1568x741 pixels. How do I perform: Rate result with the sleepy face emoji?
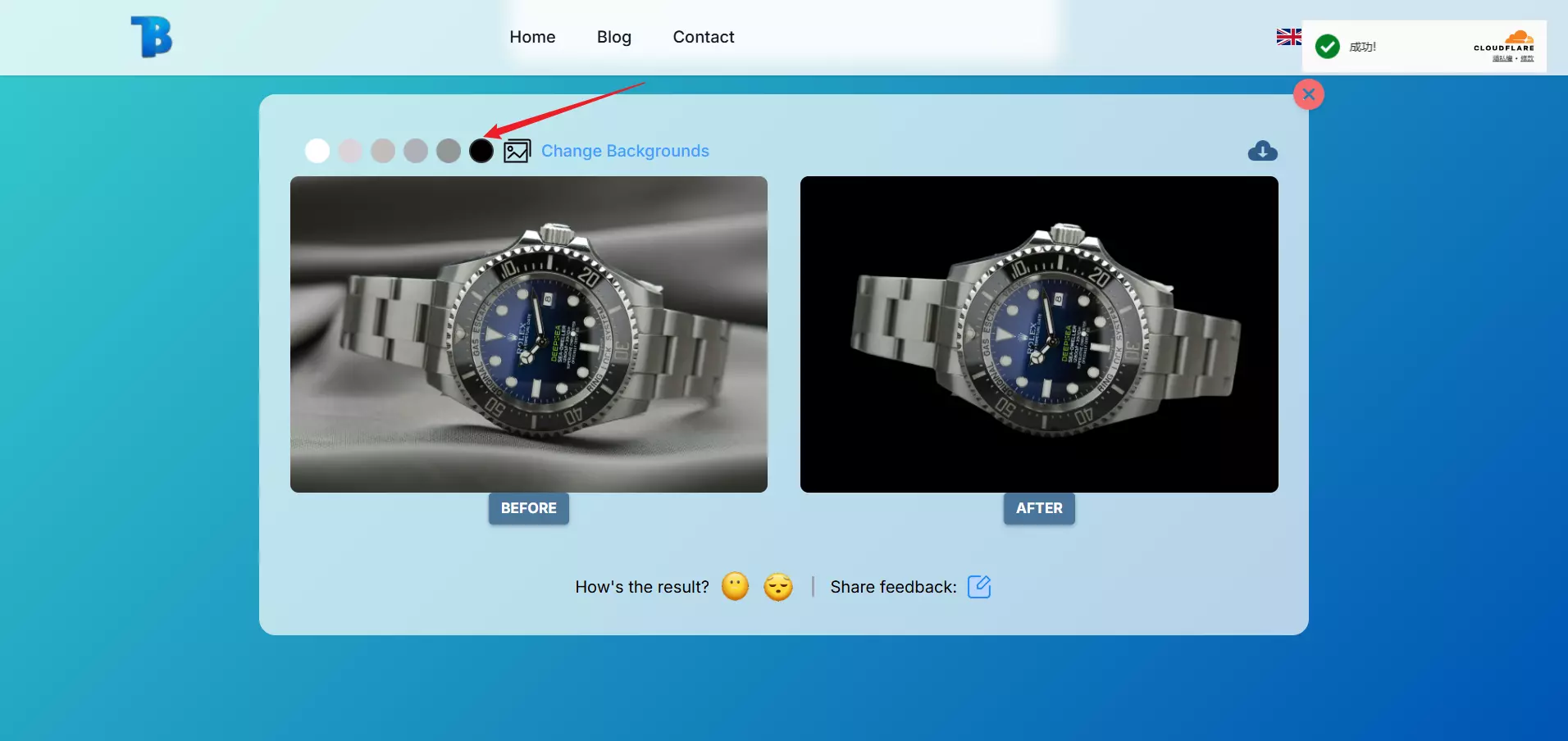[x=778, y=587]
